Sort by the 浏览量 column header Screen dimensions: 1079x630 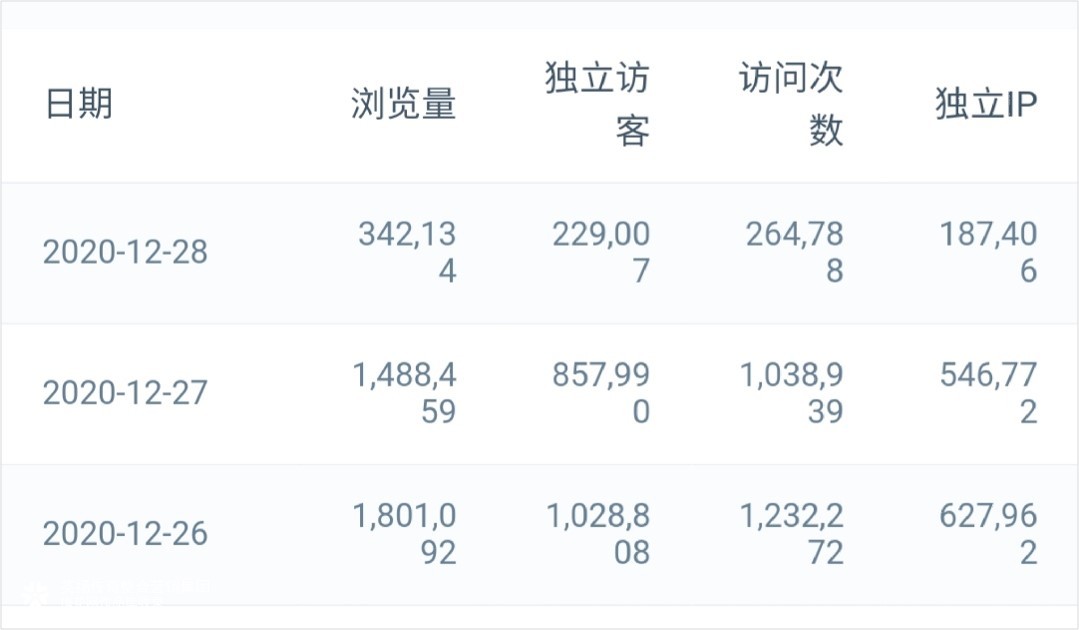click(x=403, y=104)
